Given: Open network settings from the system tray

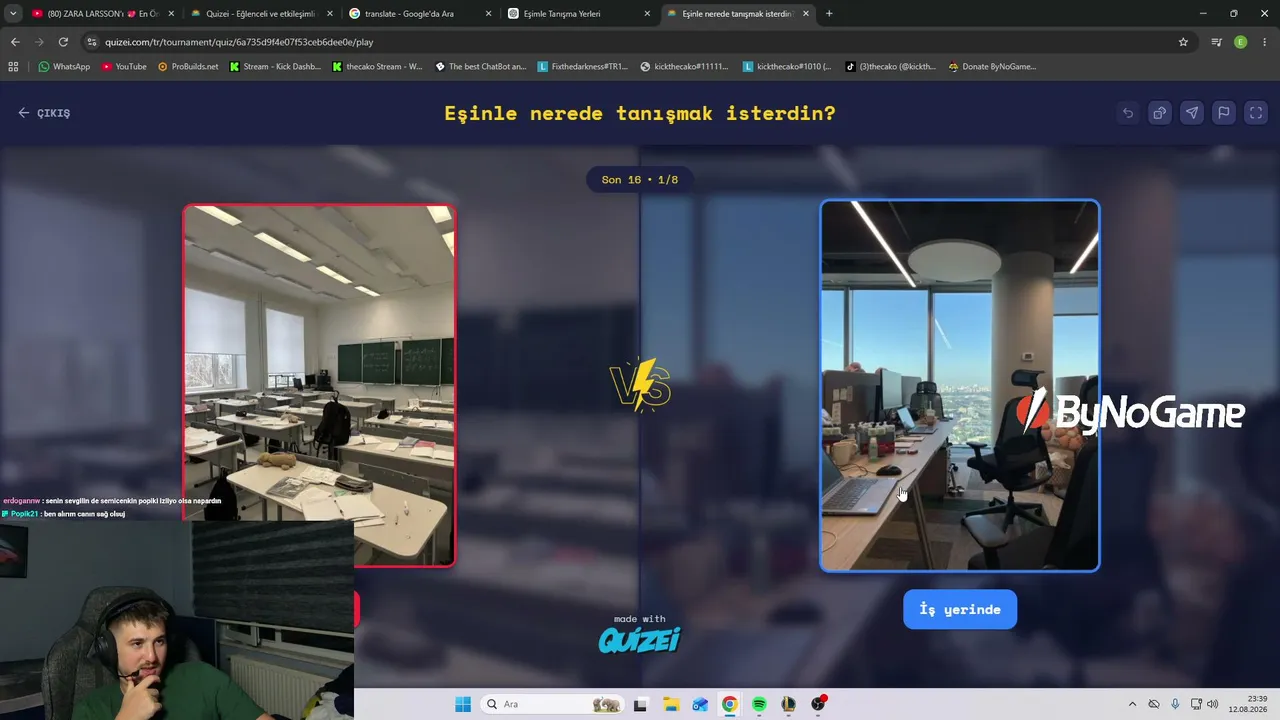Looking at the screenshot, I should point(1196,704).
